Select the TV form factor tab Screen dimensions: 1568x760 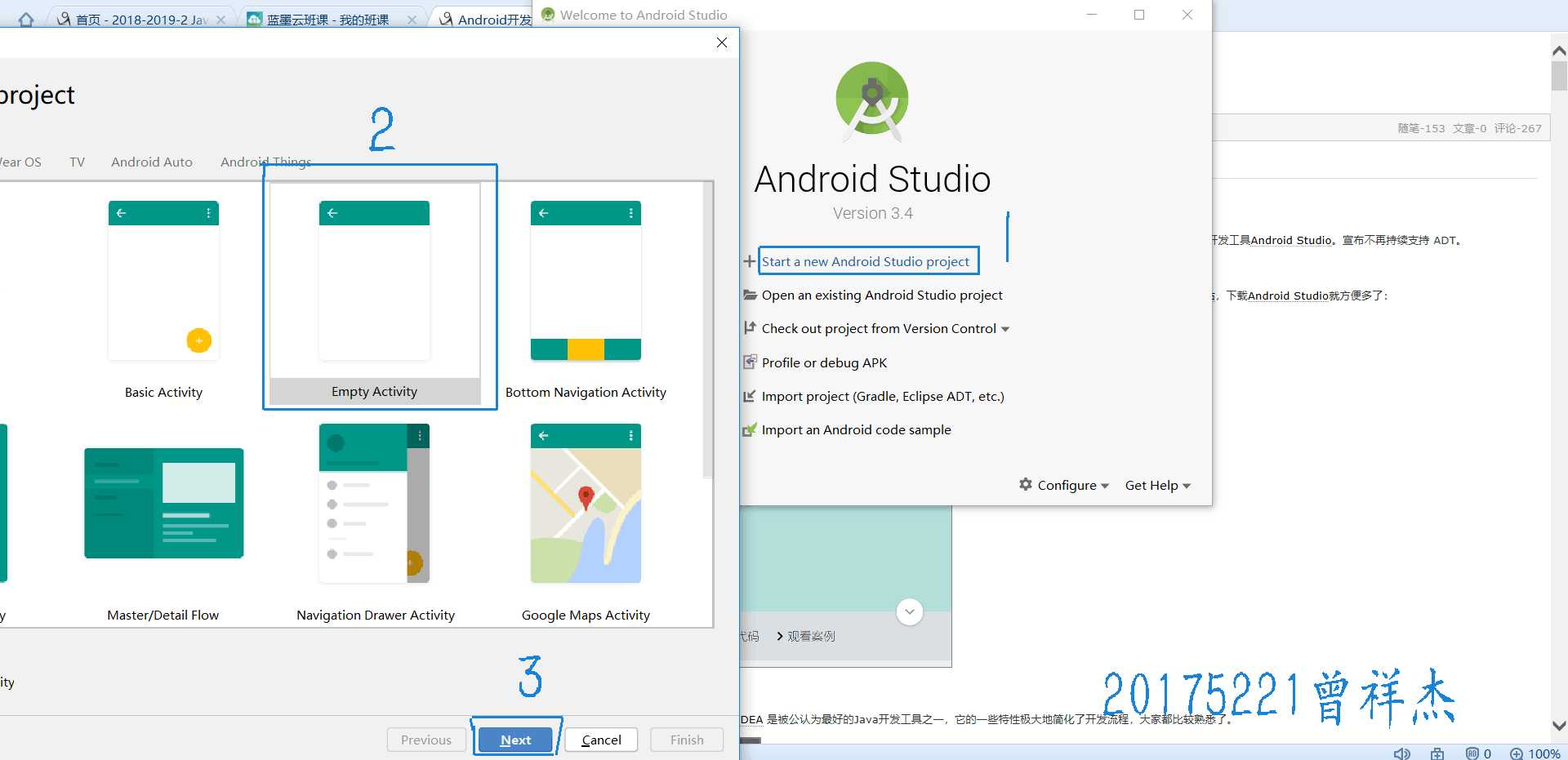point(77,162)
